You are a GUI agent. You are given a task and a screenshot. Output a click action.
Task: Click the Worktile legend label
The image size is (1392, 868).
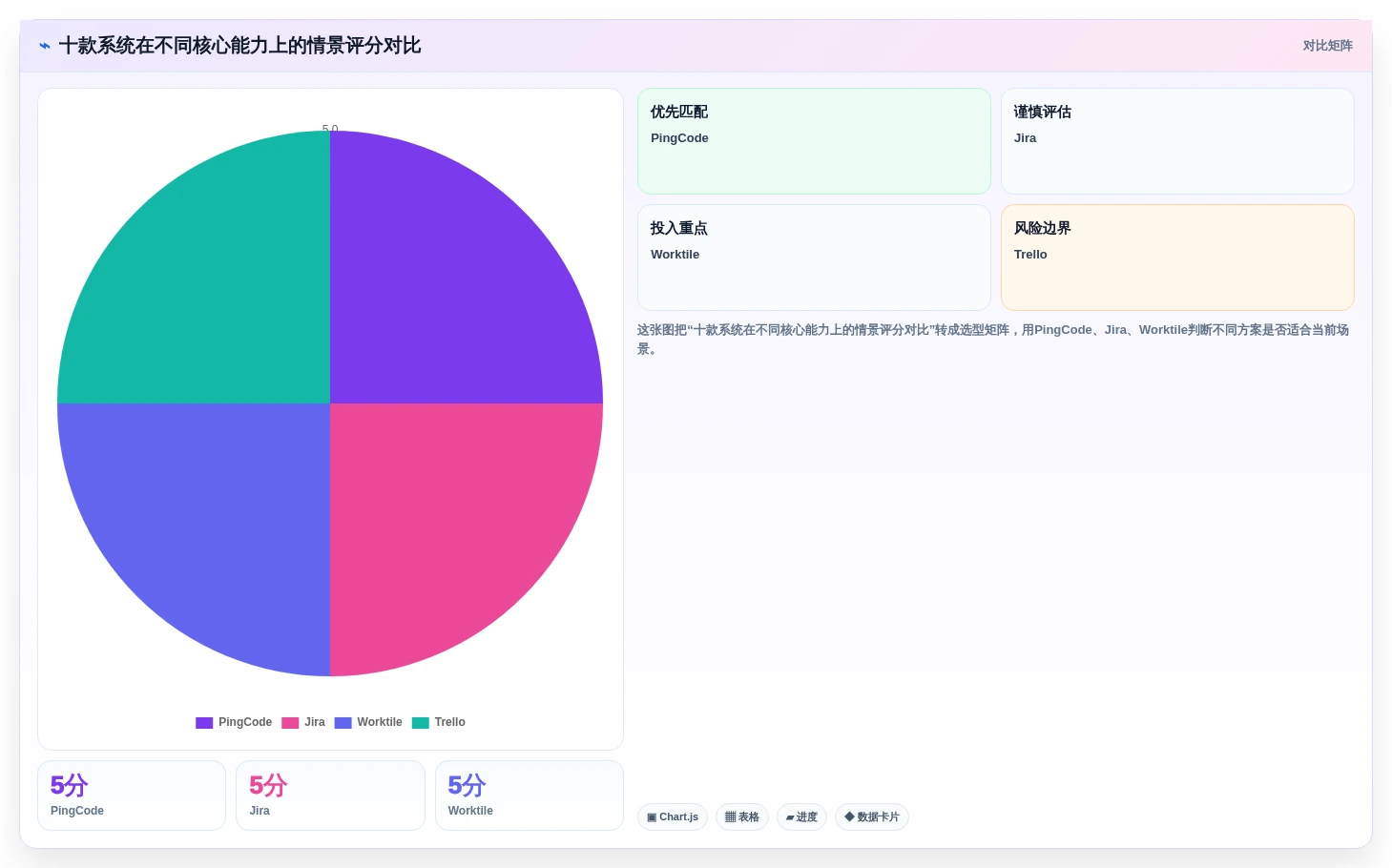[380, 722]
